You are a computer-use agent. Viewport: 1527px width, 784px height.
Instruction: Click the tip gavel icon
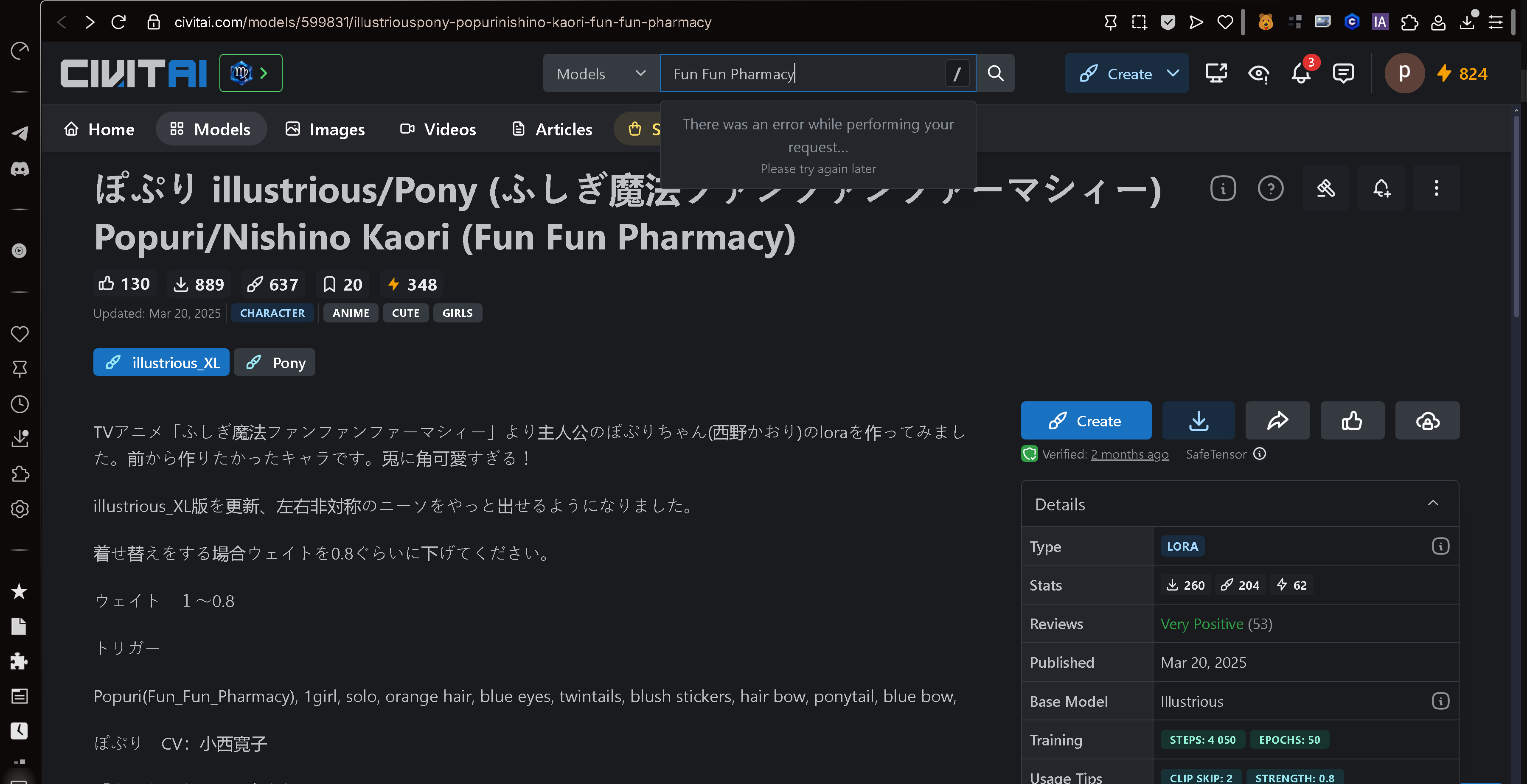(1325, 188)
